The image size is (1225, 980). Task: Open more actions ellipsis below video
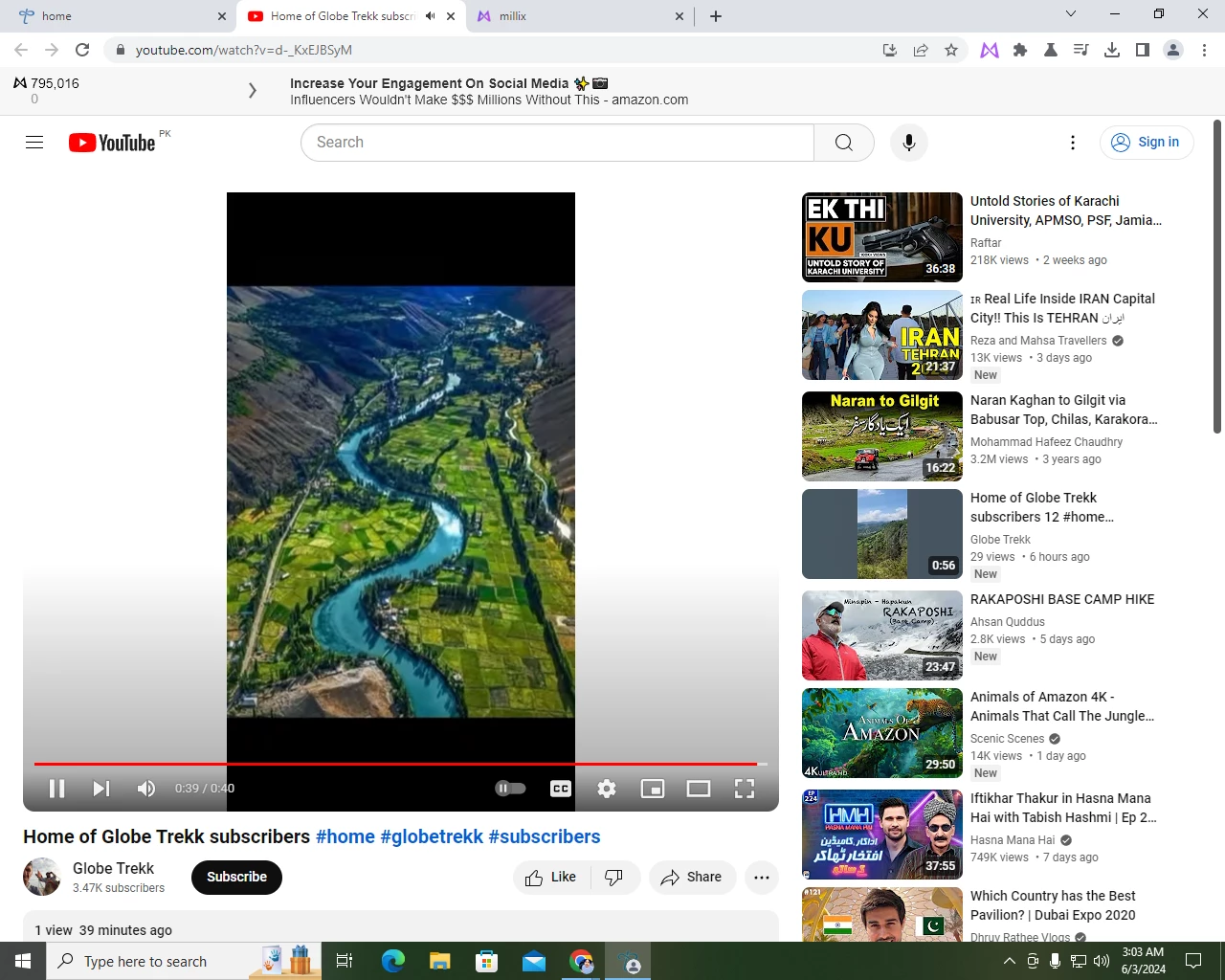pos(762,878)
